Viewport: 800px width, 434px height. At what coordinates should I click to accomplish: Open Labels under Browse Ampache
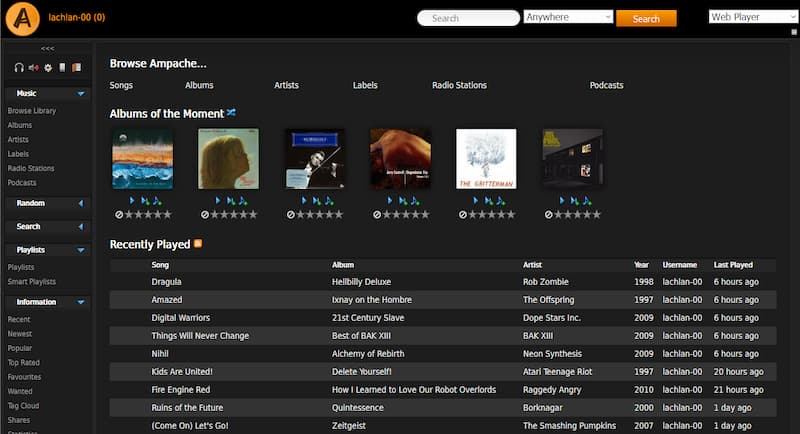tap(365, 85)
